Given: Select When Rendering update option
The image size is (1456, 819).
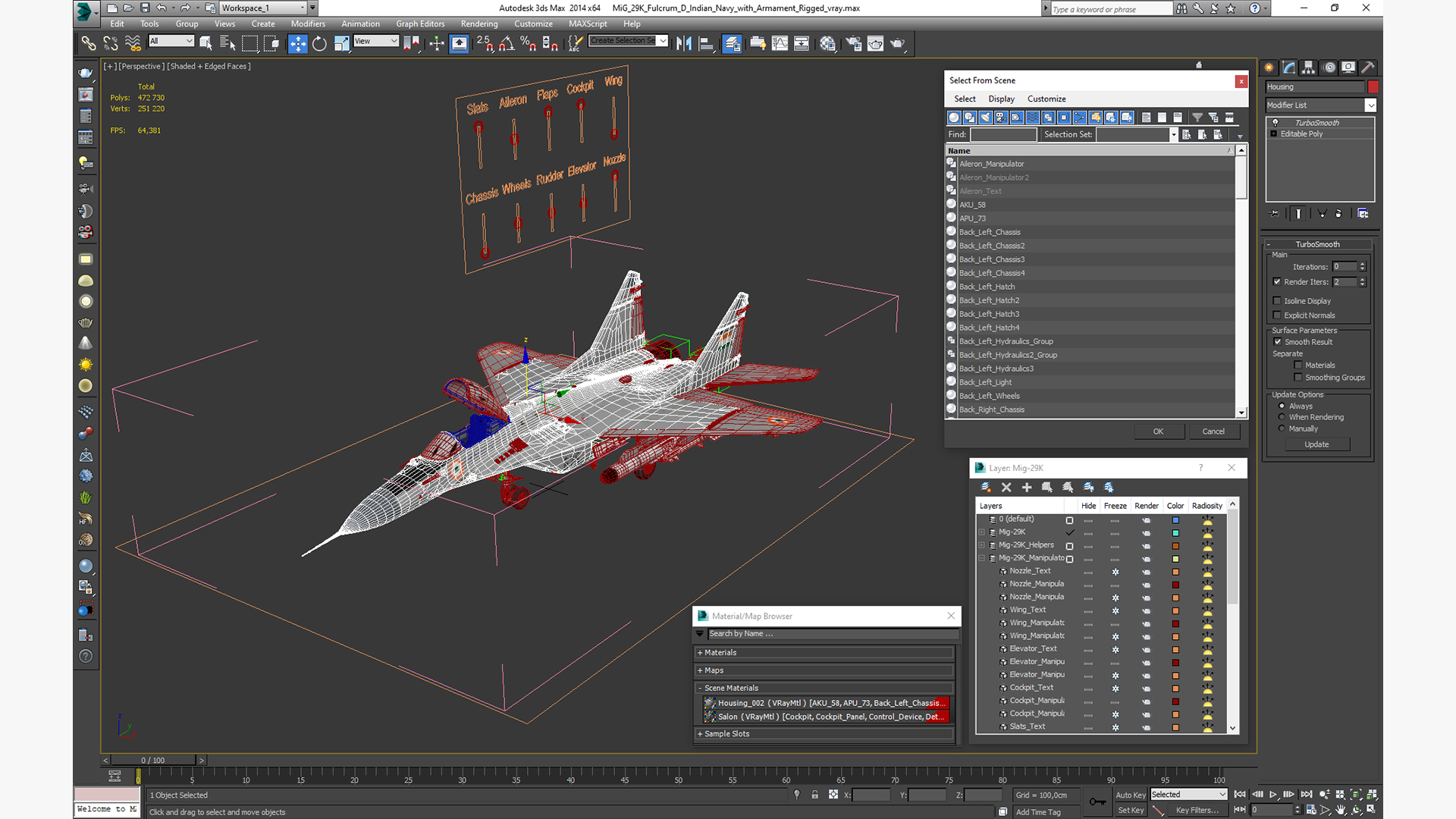Looking at the screenshot, I should [x=1282, y=417].
